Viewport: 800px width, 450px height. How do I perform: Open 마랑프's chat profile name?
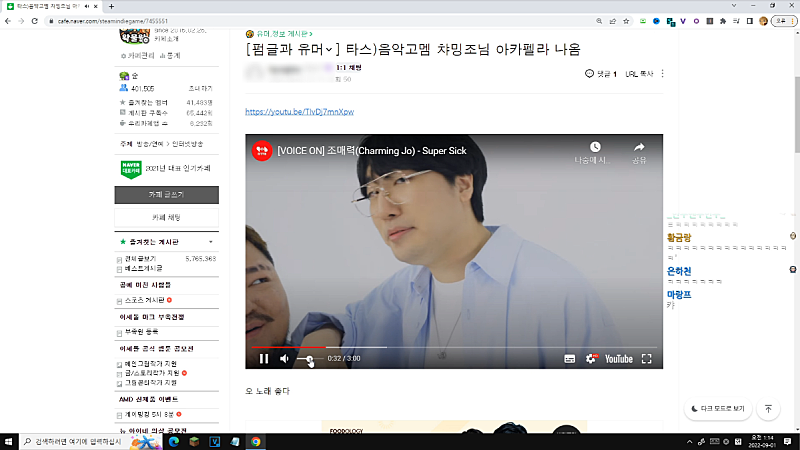coord(679,295)
